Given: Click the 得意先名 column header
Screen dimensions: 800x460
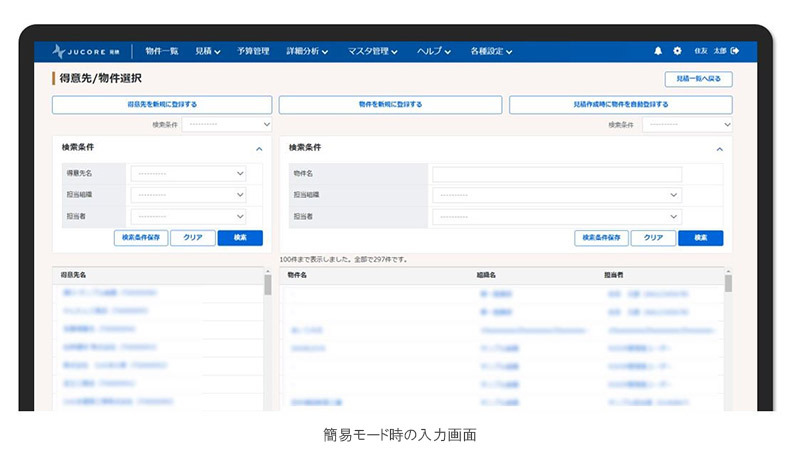Looking at the screenshot, I should [x=73, y=275].
